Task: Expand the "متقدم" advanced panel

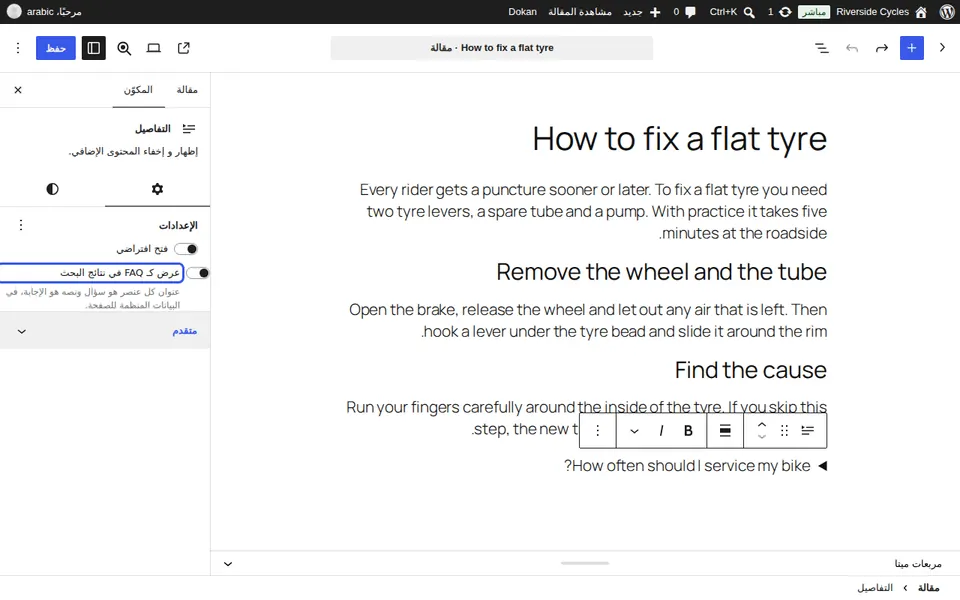Action: [105, 331]
